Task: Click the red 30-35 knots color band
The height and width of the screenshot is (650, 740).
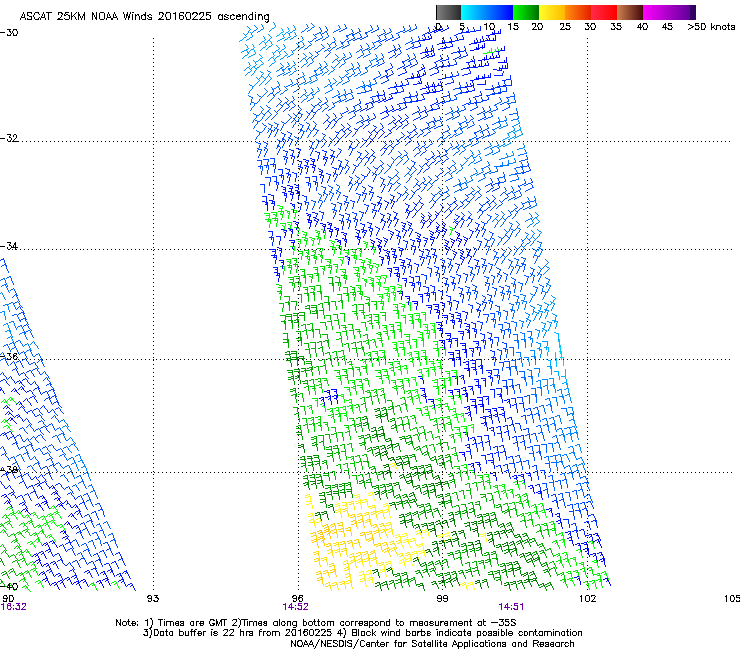Action: pyautogui.click(x=604, y=12)
